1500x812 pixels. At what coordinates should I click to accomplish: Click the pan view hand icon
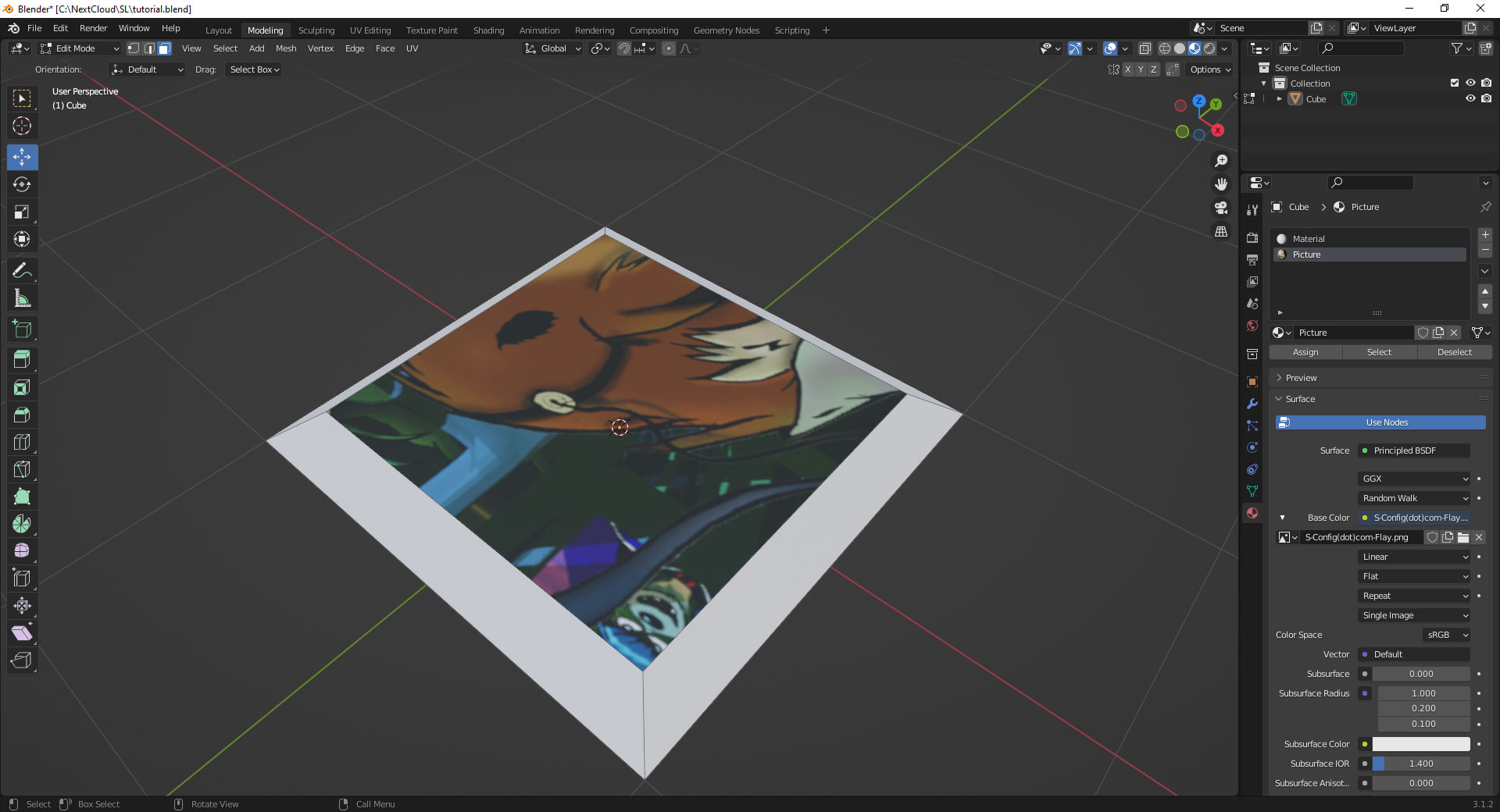tap(1221, 184)
